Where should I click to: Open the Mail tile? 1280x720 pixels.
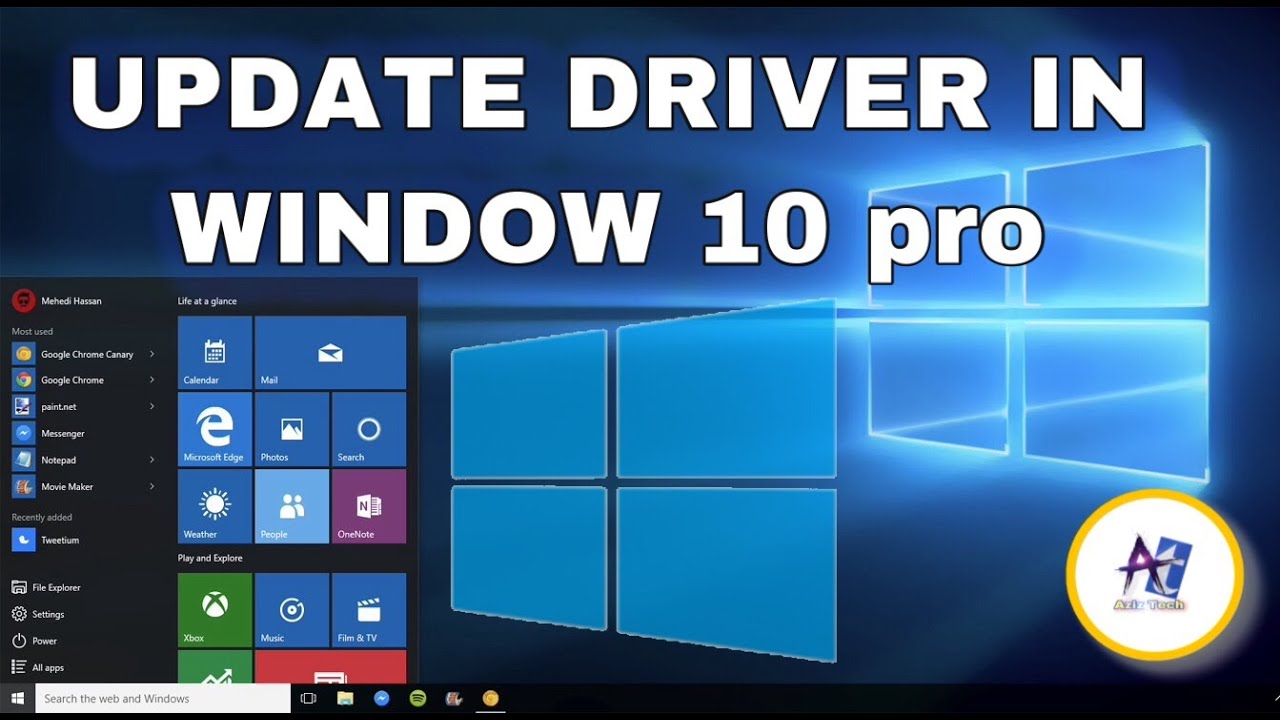pos(330,352)
